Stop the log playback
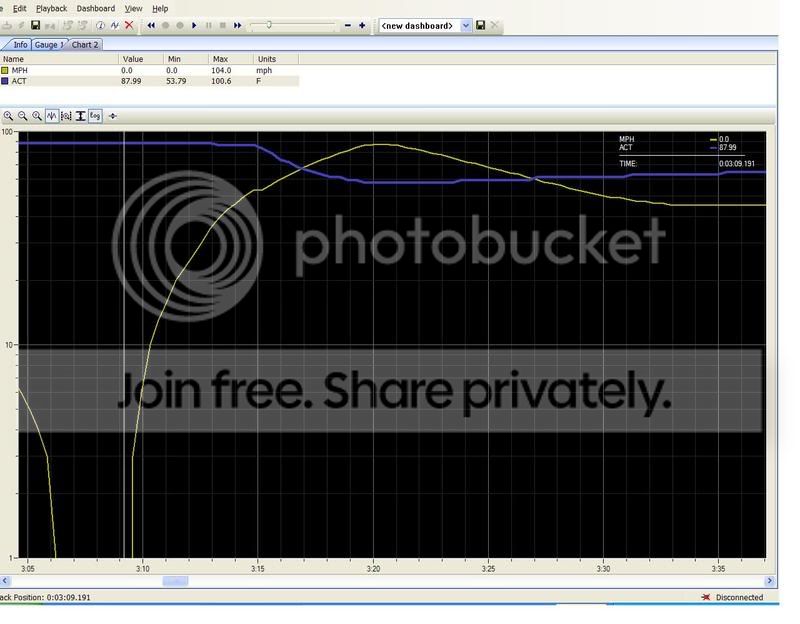Screen dimensions: 800x624 pos(222,25)
